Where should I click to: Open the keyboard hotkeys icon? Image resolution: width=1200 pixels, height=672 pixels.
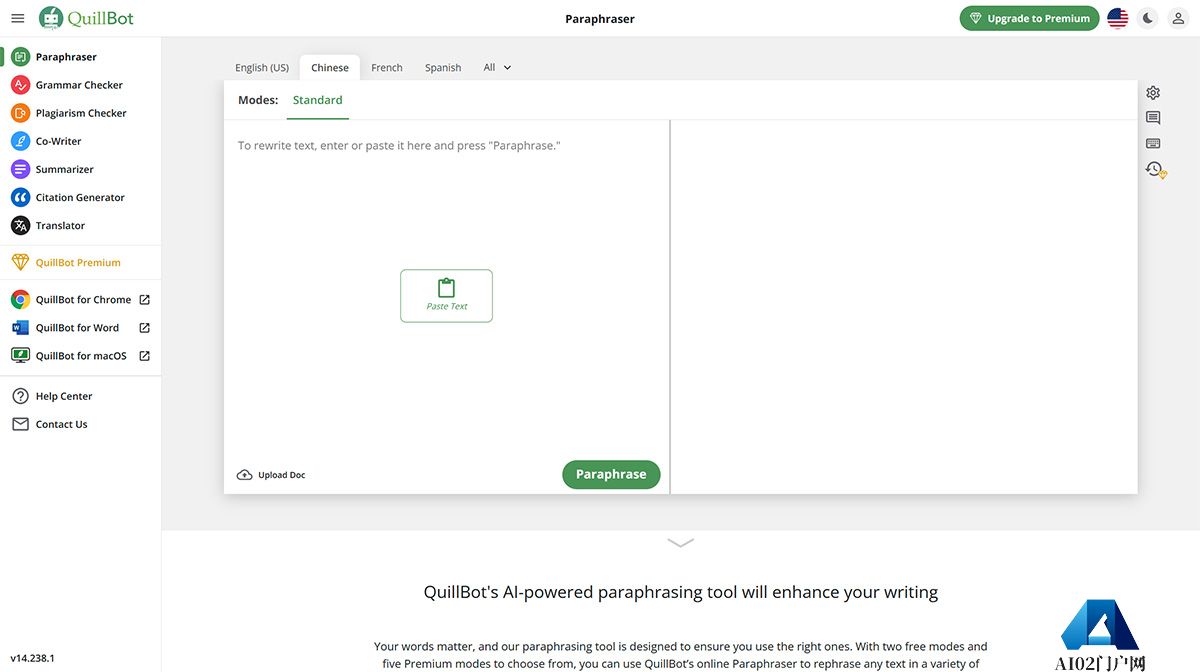click(1153, 143)
